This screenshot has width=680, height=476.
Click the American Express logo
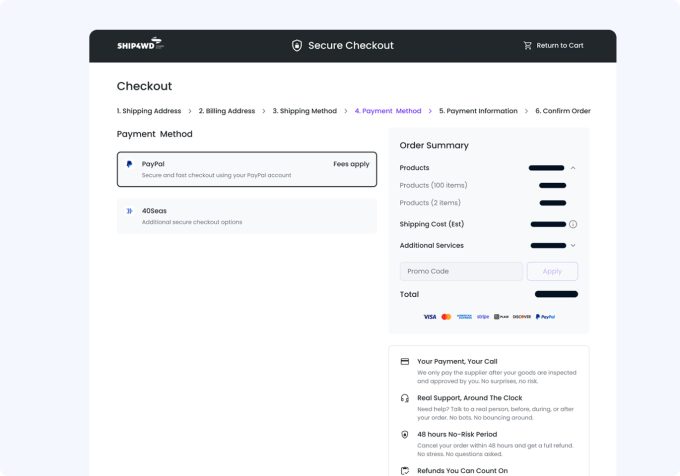pos(464,317)
